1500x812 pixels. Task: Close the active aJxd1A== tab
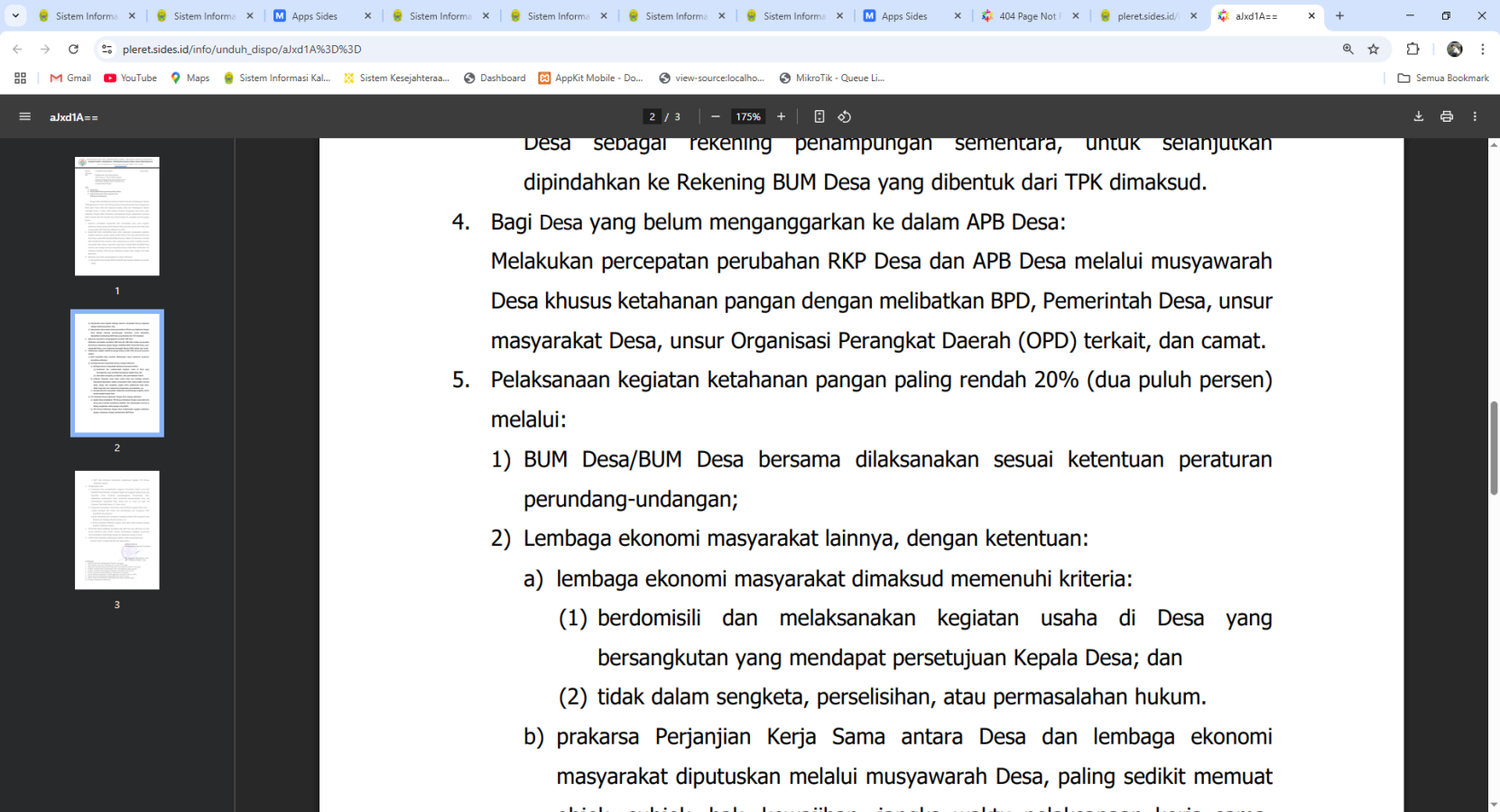click(1311, 16)
